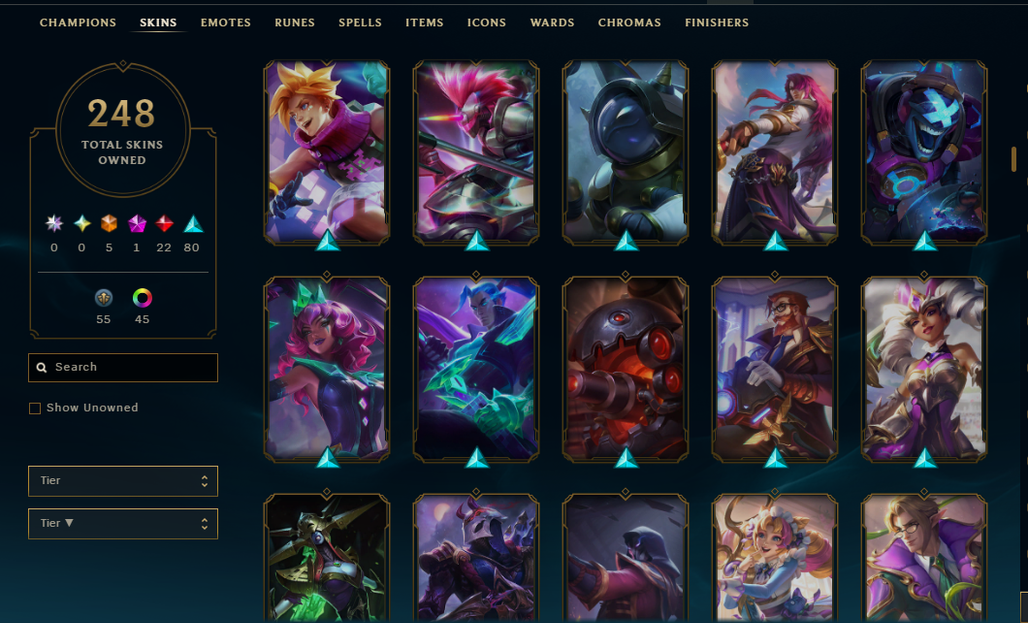Click the magnifying glass search icon
This screenshot has width=1028, height=623.
[x=41, y=367]
